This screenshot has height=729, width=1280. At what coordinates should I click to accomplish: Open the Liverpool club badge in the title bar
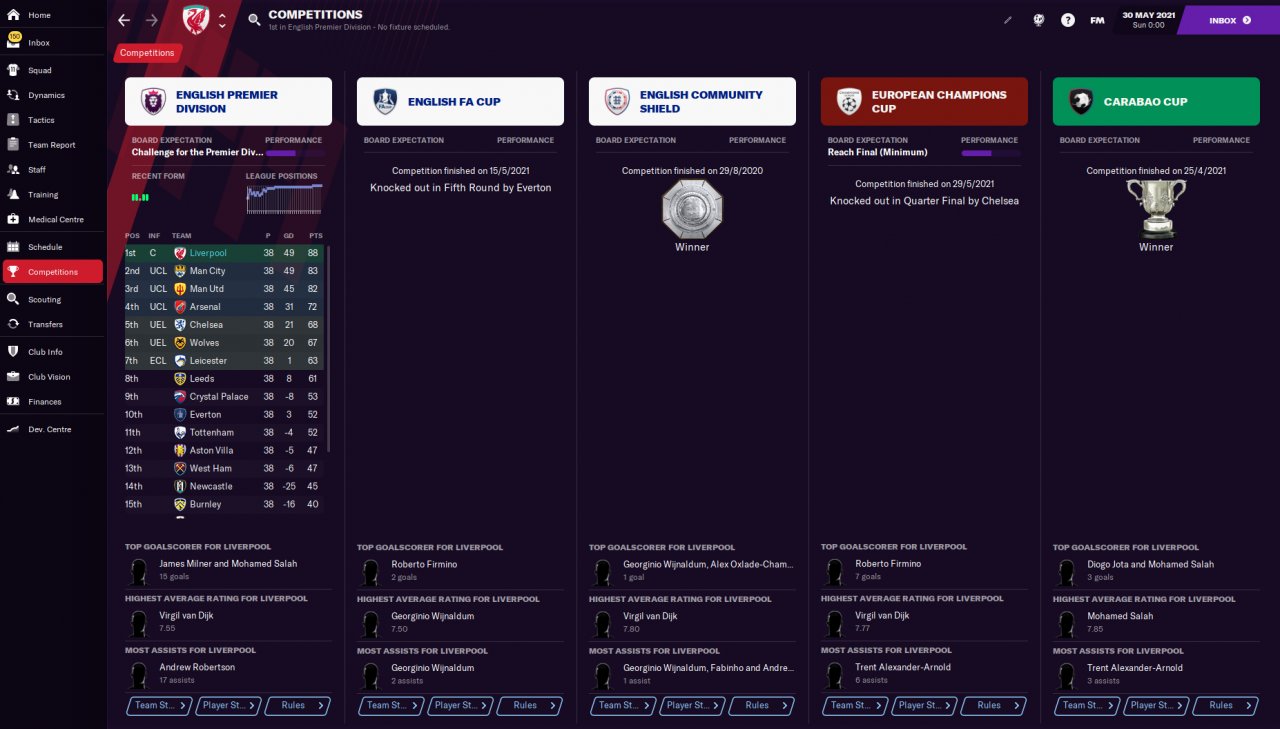tap(196, 19)
